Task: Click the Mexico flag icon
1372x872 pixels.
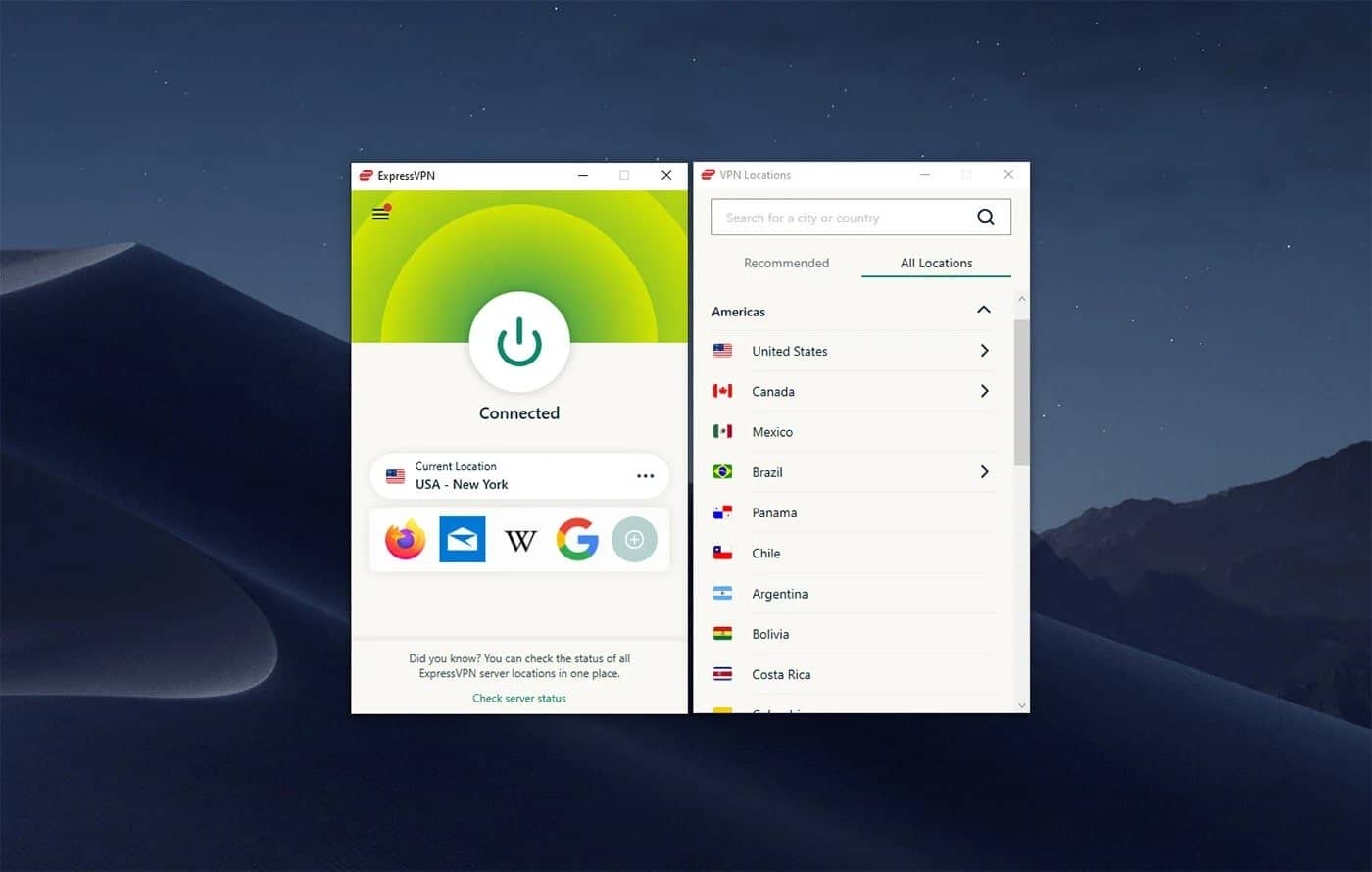Action: pos(722,432)
